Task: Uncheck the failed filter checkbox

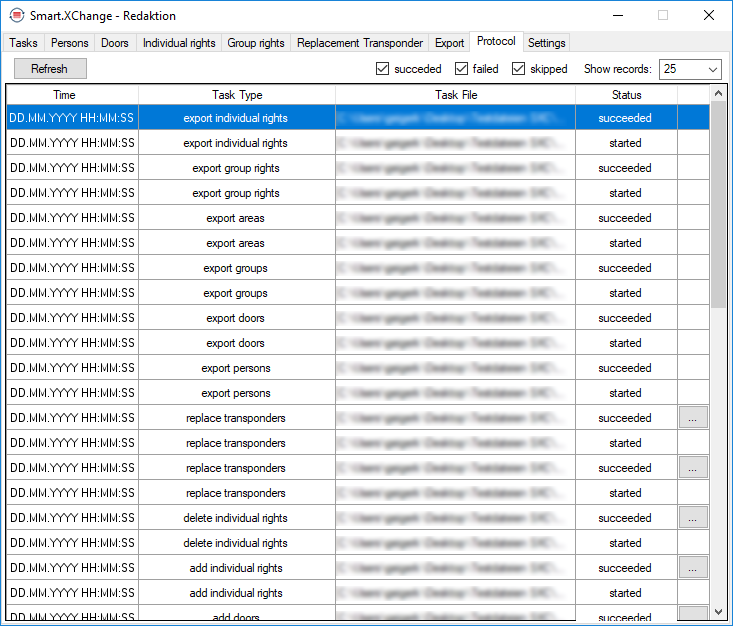Action: 462,69
